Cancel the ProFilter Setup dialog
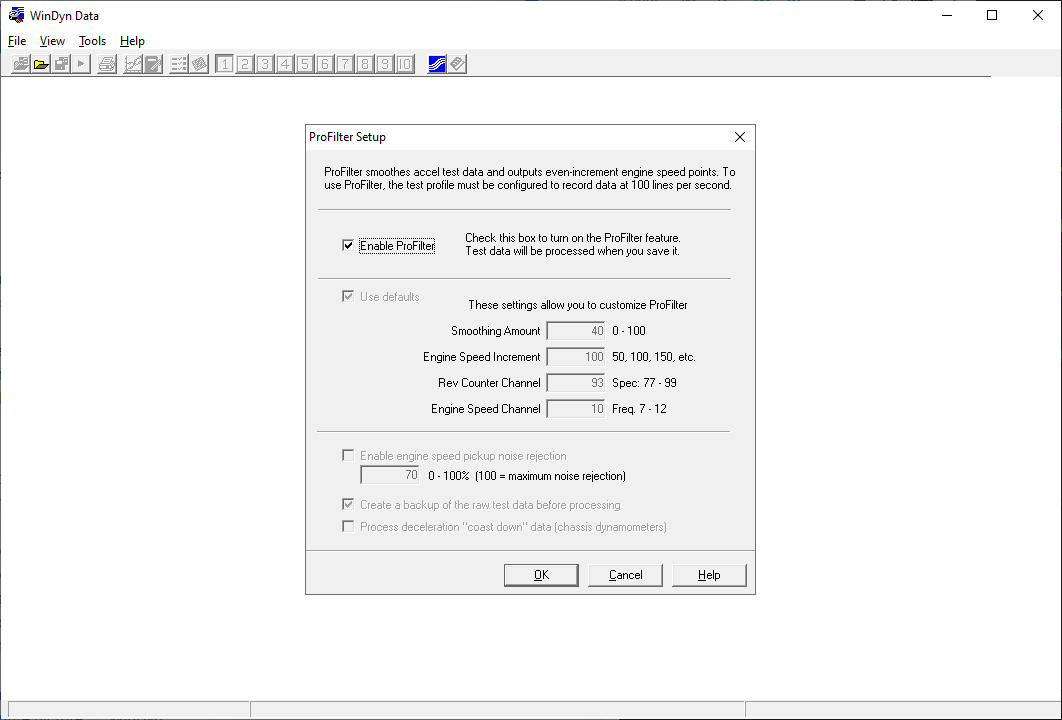This screenshot has height=720, width=1062. [625, 575]
